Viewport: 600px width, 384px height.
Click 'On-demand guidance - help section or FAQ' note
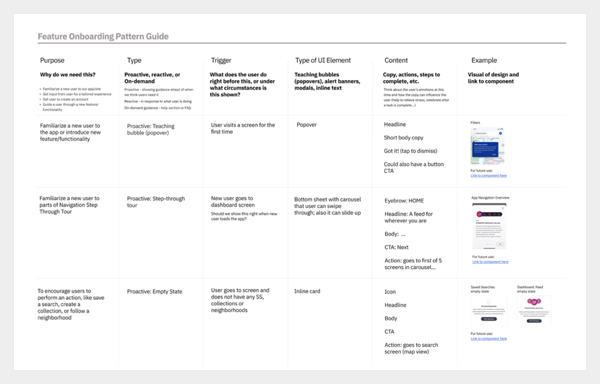pyautogui.click(x=157, y=108)
